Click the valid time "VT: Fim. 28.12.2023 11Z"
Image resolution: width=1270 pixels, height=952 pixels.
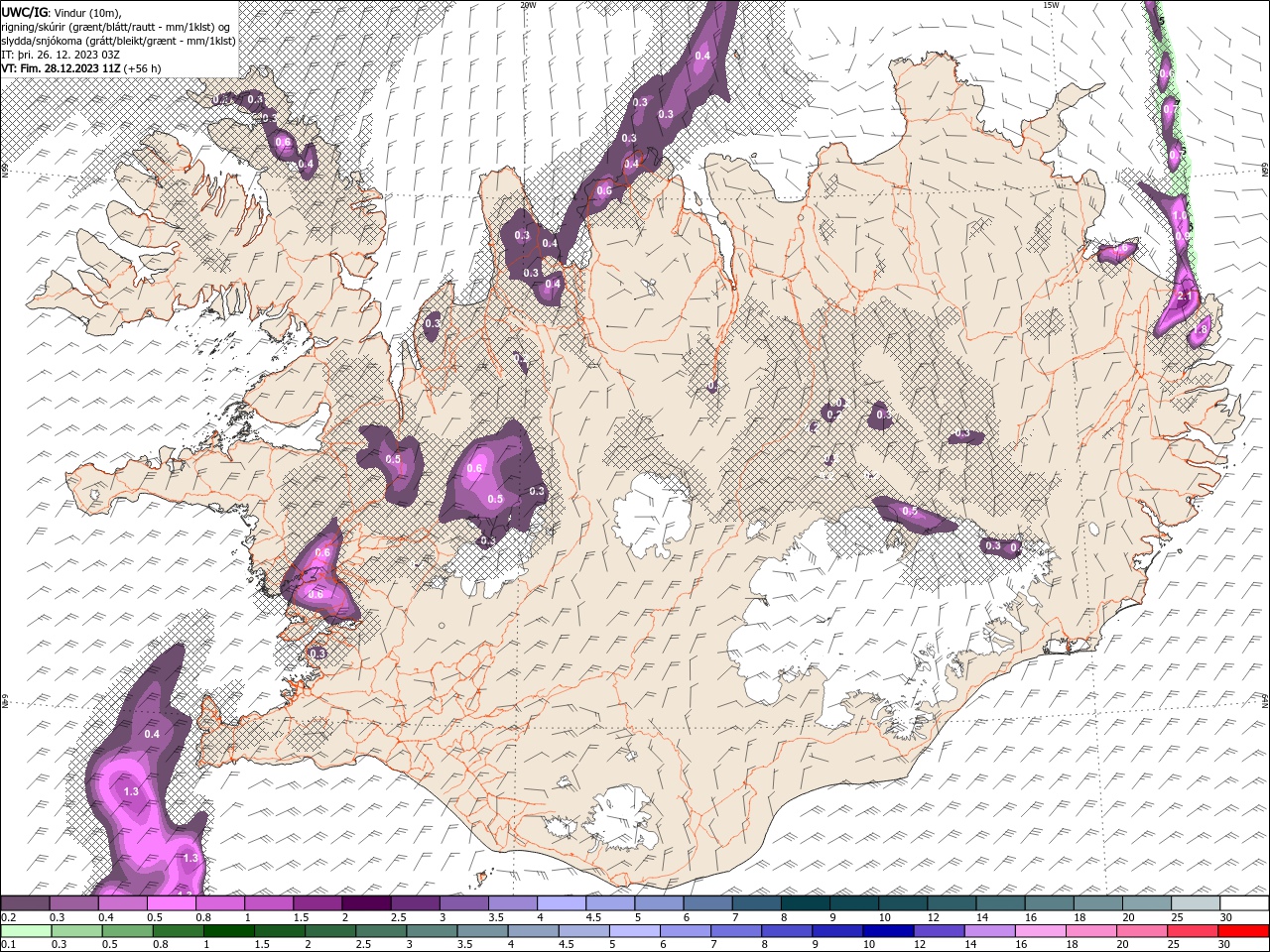click(x=62, y=68)
